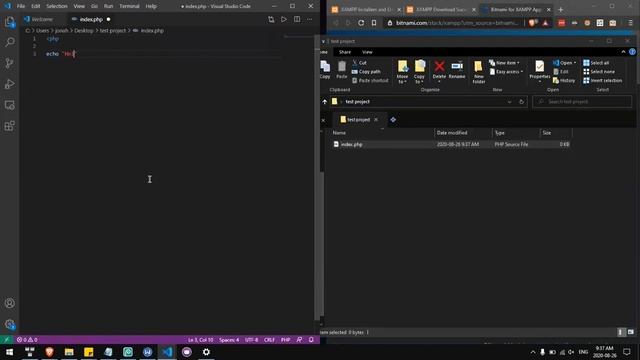Run the PHP file with the play icon
Image resolution: width=640 pixels, height=360 pixels.
coord(284,19)
